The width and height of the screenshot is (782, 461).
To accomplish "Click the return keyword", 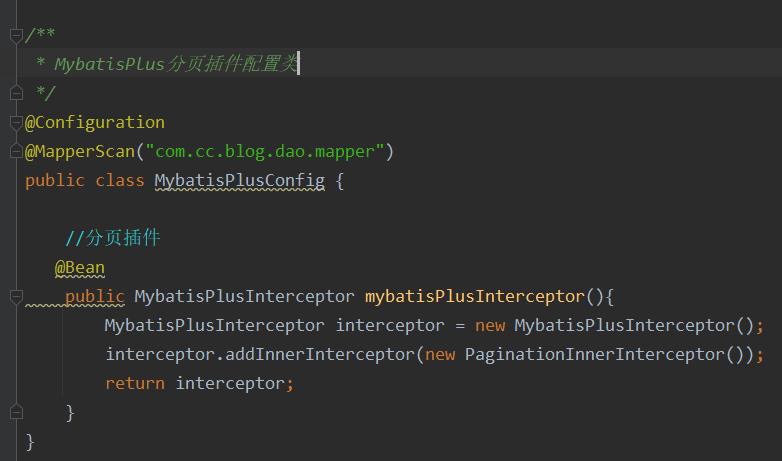I will [135, 383].
